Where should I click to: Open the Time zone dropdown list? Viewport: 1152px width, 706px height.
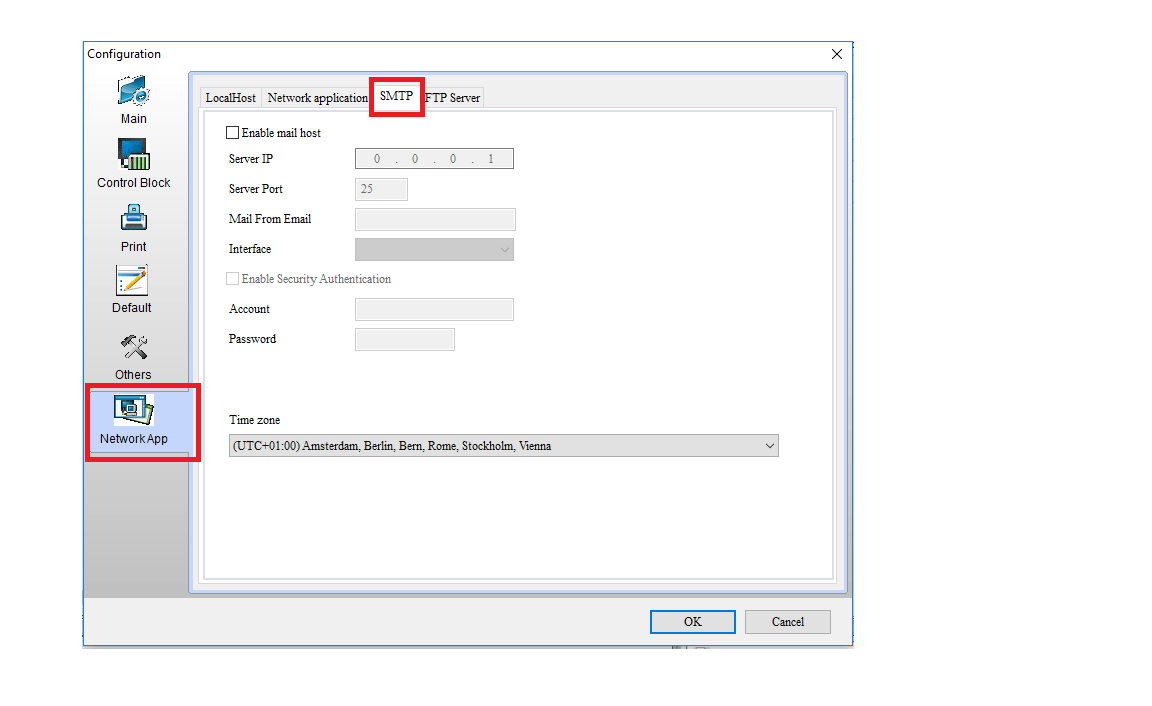point(503,446)
